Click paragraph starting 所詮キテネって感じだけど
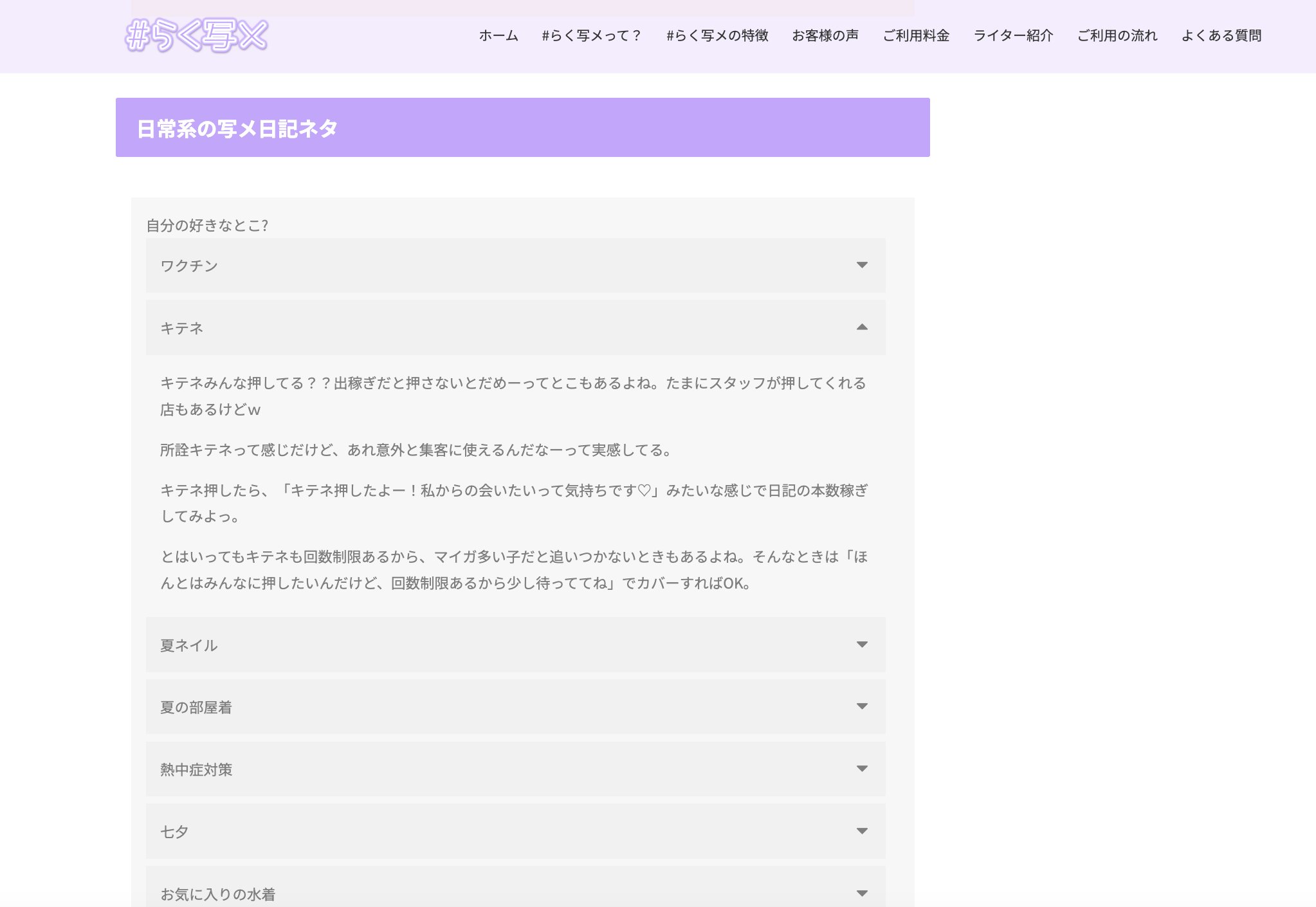This screenshot has height=907, width=1316. pos(416,450)
